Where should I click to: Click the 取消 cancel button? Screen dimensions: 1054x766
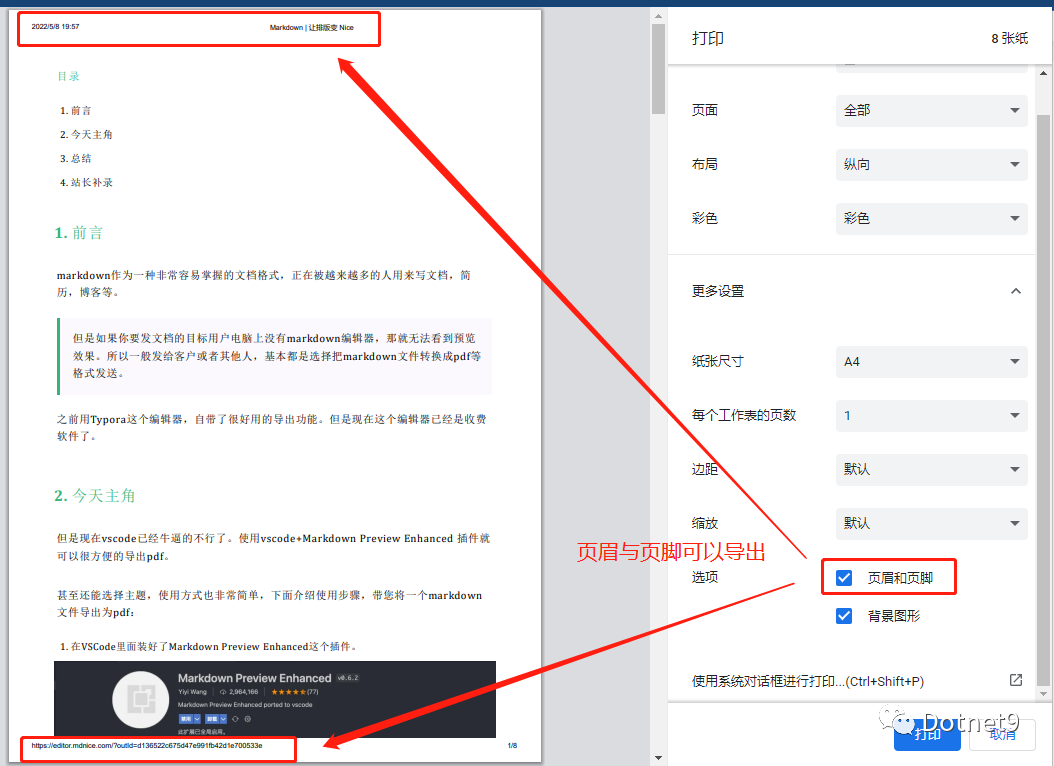(1002, 734)
